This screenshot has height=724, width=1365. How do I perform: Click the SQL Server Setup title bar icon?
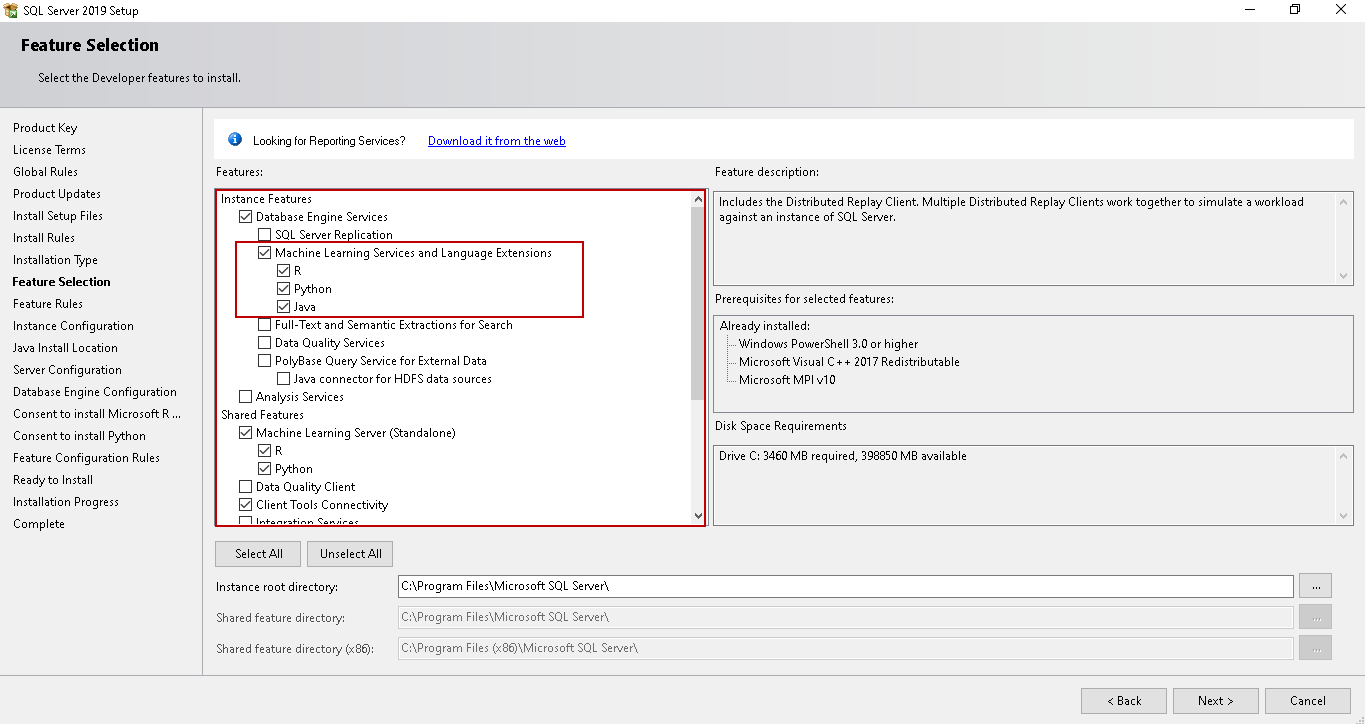[x=12, y=10]
